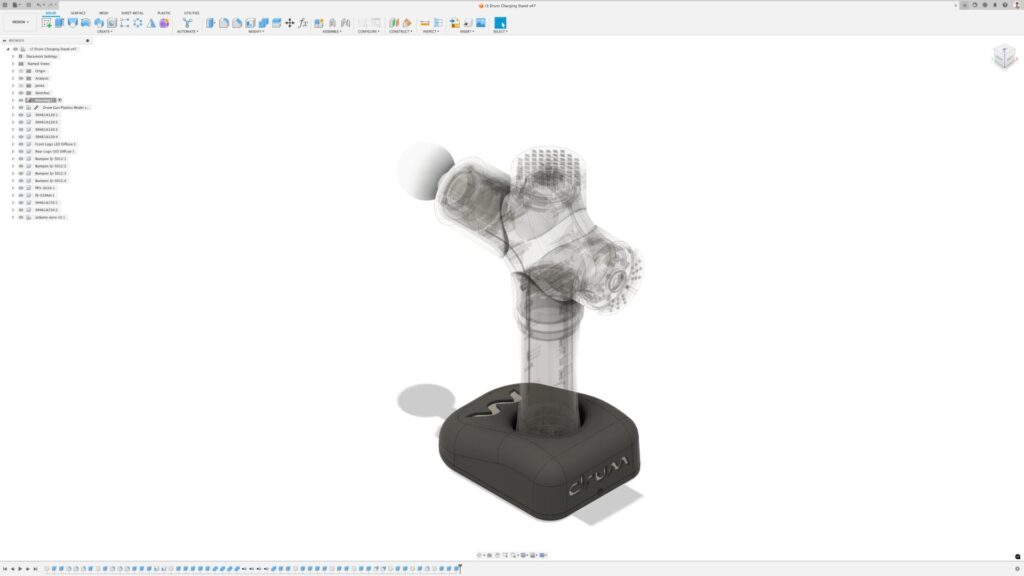Image resolution: width=1024 pixels, height=576 pixels.
Task: Go to timeline beginning
Action: click(x=5, y=569)
